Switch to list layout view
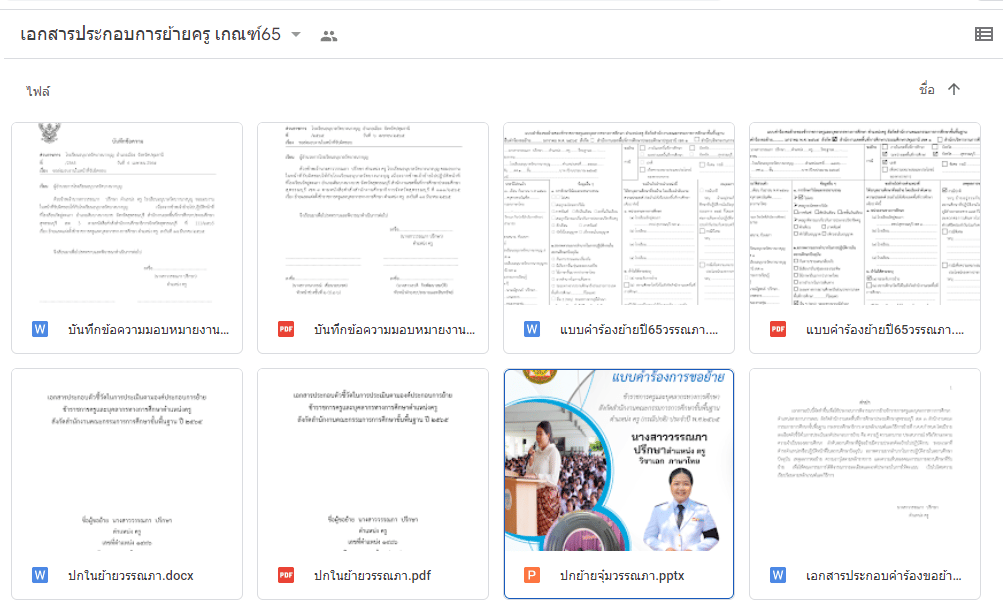Image resolution: width=1003 pixels, height=610 pixels. tap(983, 35)
